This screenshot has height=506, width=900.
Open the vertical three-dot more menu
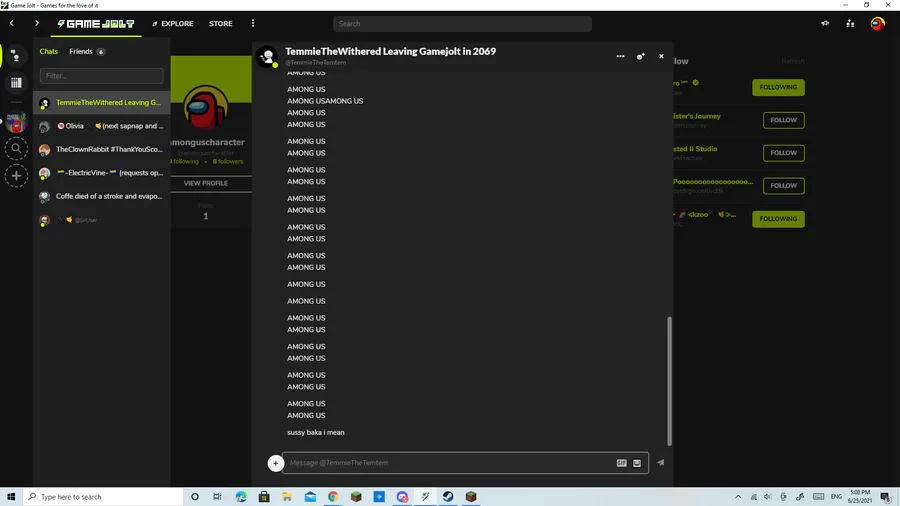pos(253,24)
